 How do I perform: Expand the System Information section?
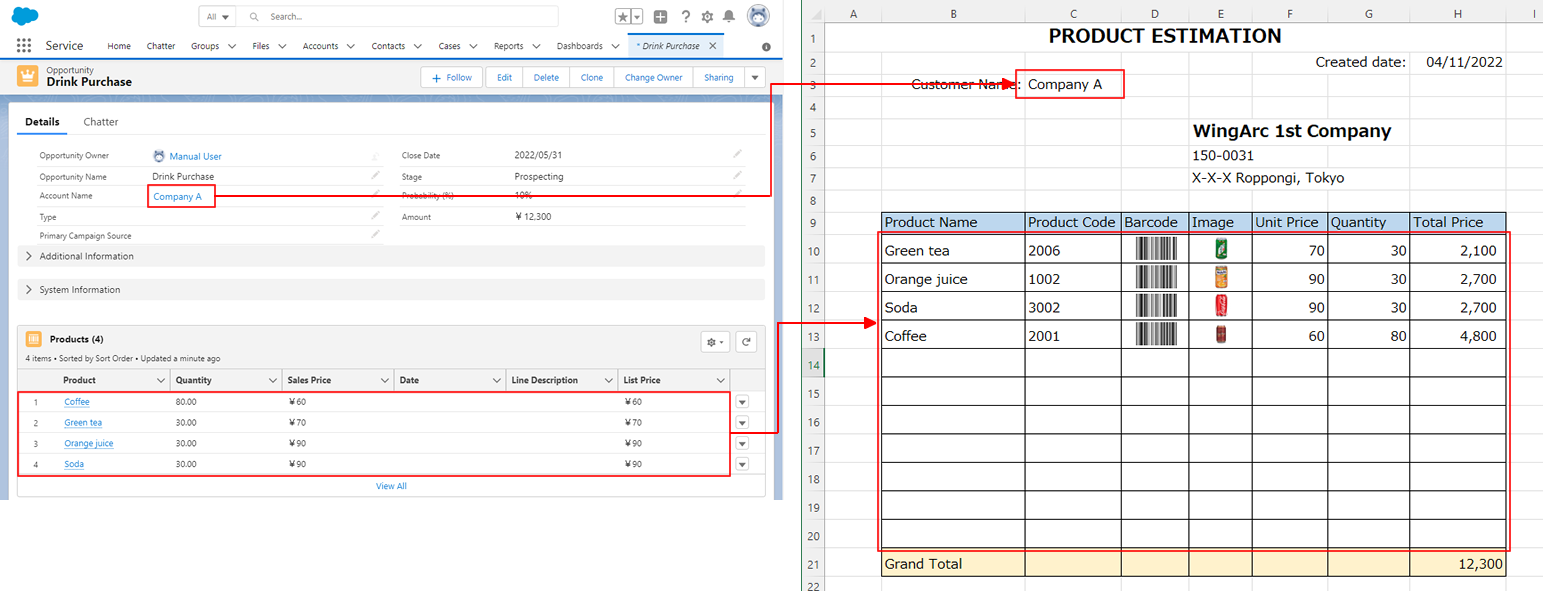click(391, 290)
